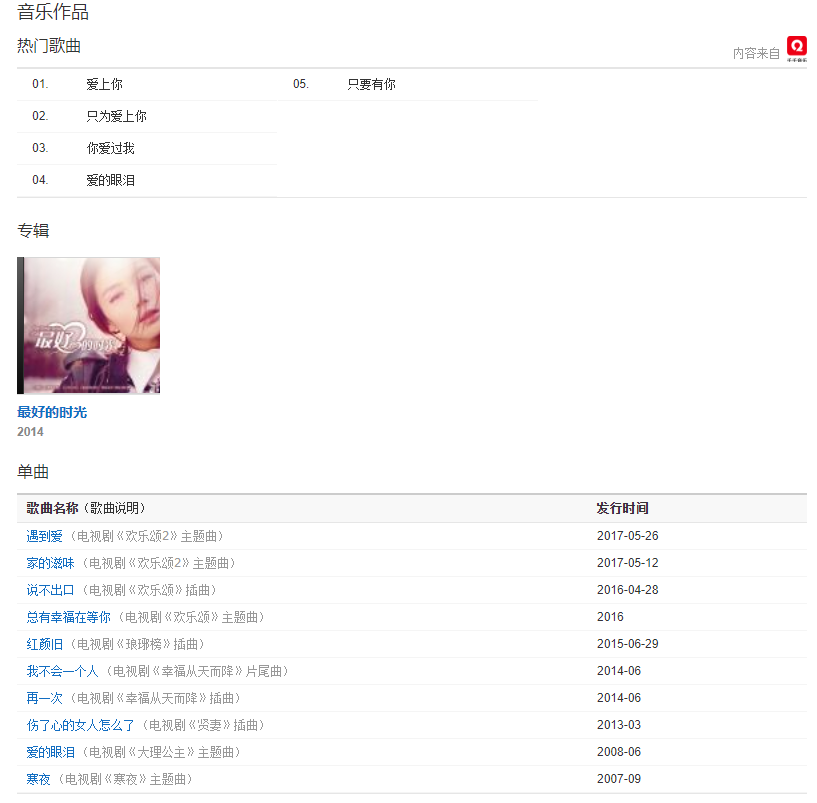The height and width of the screenshot is (803, 817).
Task: Click hot song 爱的眼泪 in list
Action: tap(110, 180)
